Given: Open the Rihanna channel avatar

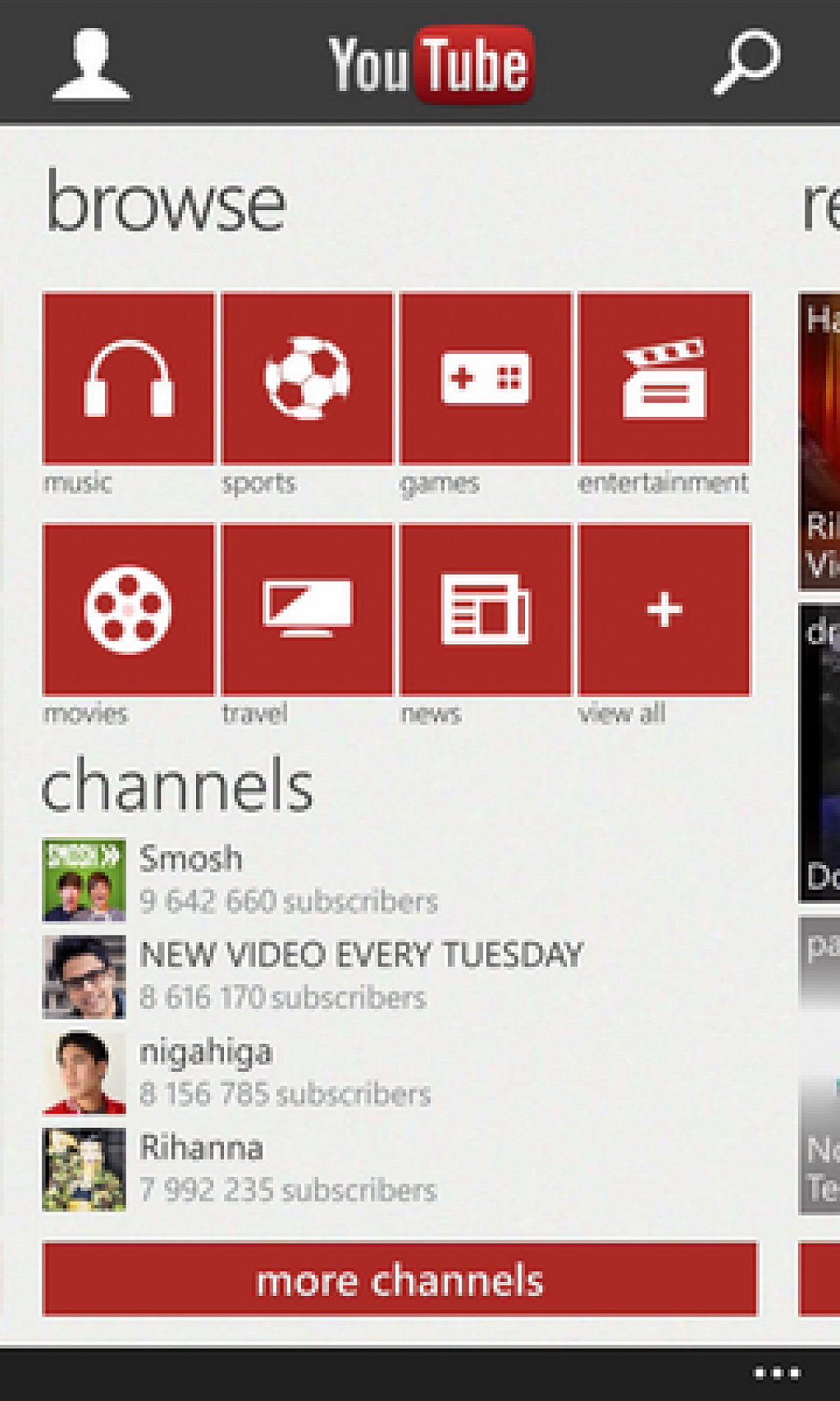Looking at the screenshot, I should [x=84, y=1170].
